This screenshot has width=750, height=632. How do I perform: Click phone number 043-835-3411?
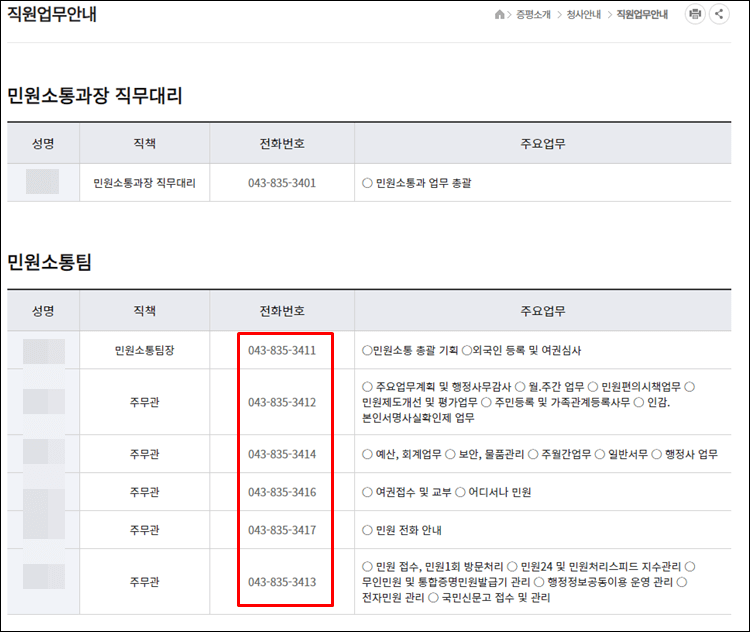point(282,350)
